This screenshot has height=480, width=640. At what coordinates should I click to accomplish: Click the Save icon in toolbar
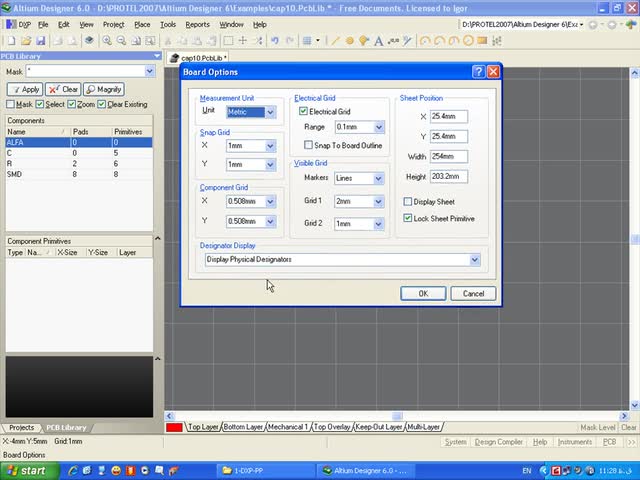(41, 41)
